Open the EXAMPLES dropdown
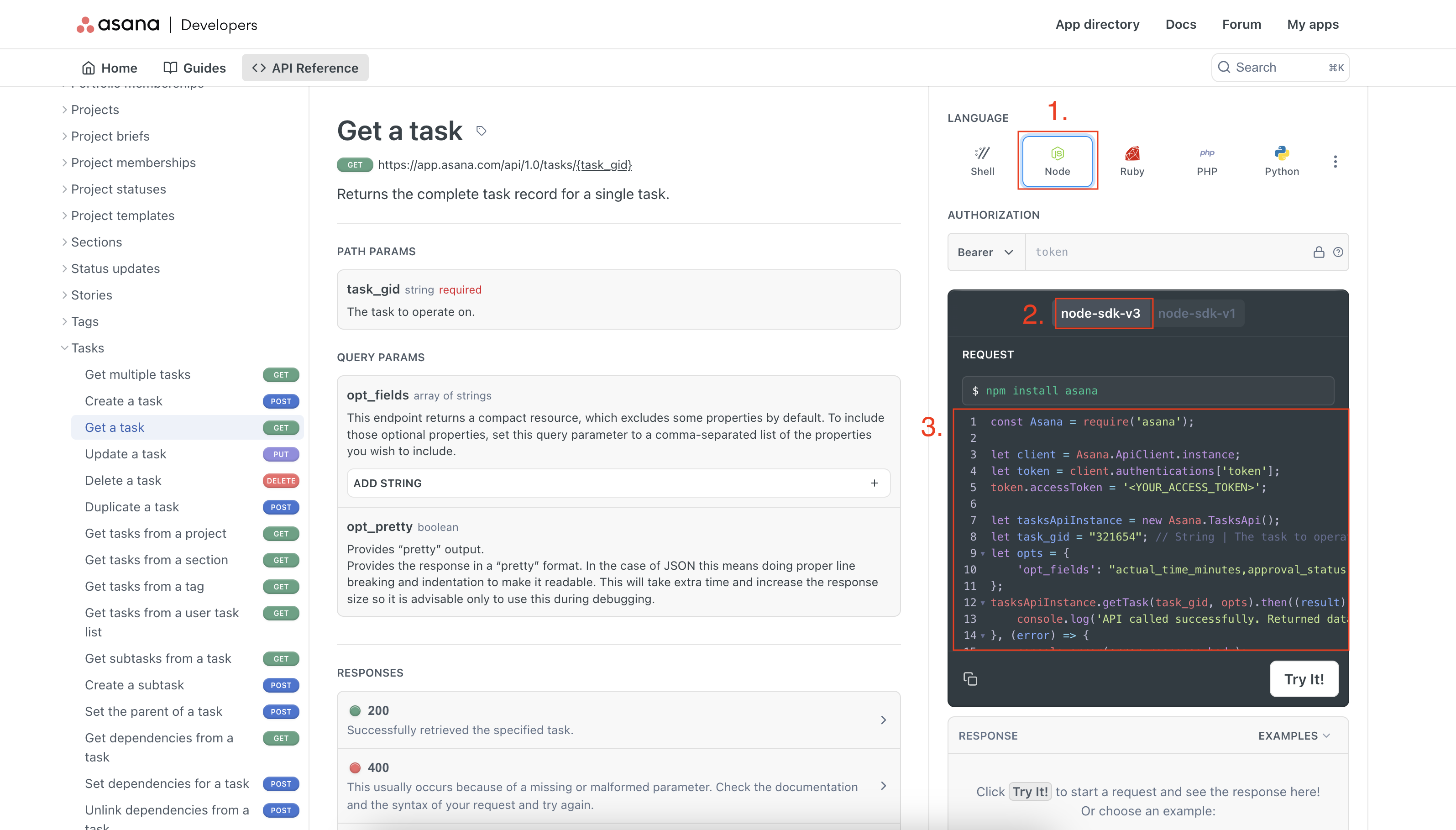 click(x=1294, y=735)
